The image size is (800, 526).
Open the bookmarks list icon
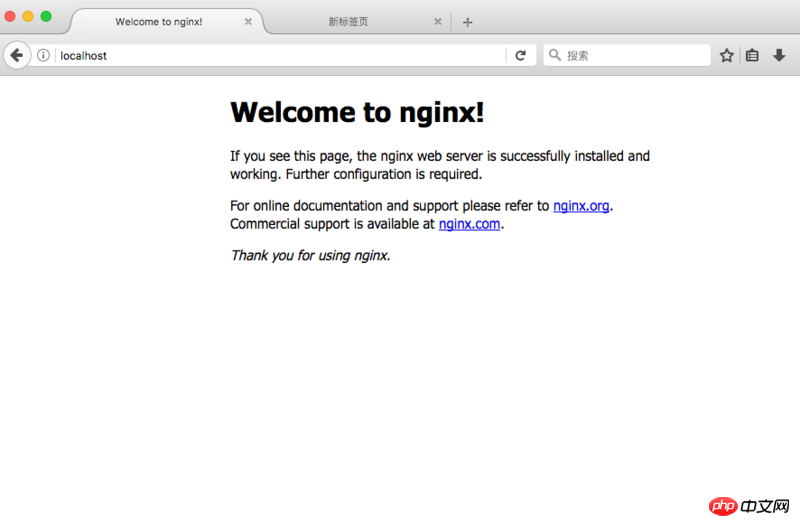[752, 55]
